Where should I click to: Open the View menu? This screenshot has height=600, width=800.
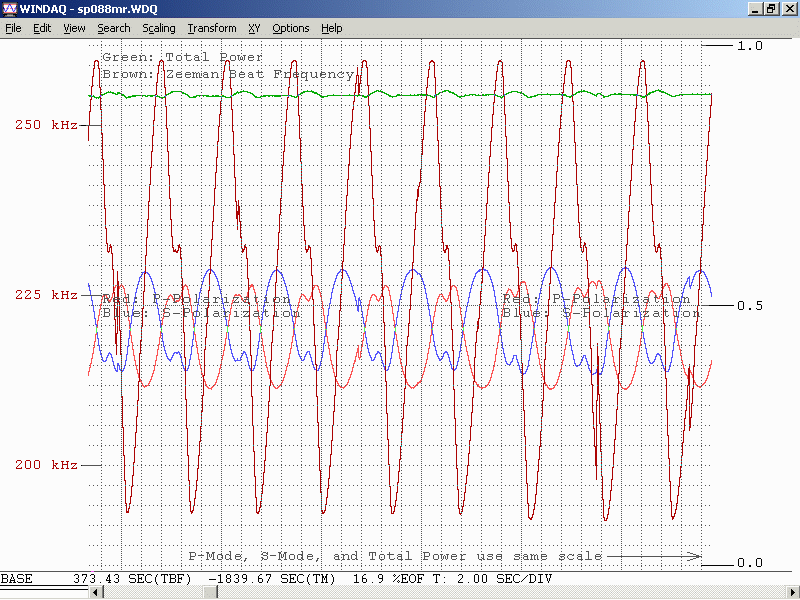(x=74, y=28)
